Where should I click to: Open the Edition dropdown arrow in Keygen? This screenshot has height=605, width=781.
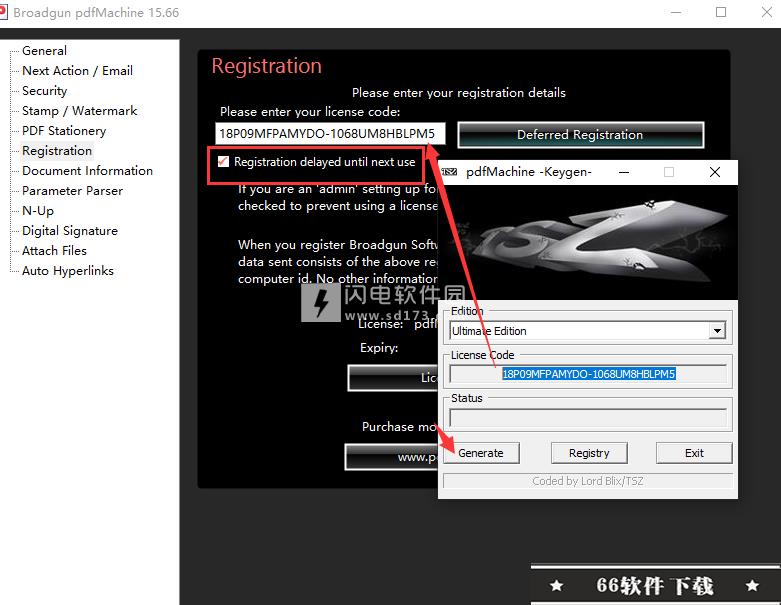(717, 331)
